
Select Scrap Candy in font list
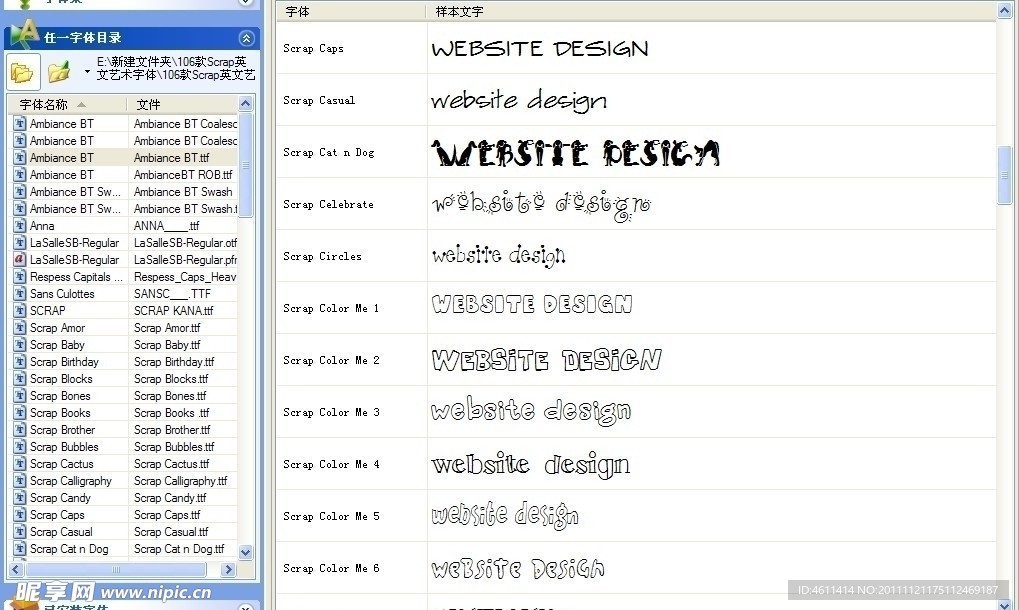pos(124,498)
